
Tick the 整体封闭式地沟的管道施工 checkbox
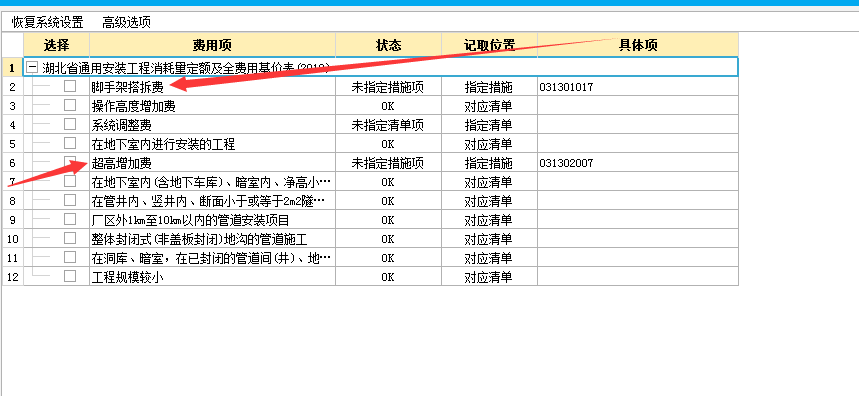(x=70, y=238)
